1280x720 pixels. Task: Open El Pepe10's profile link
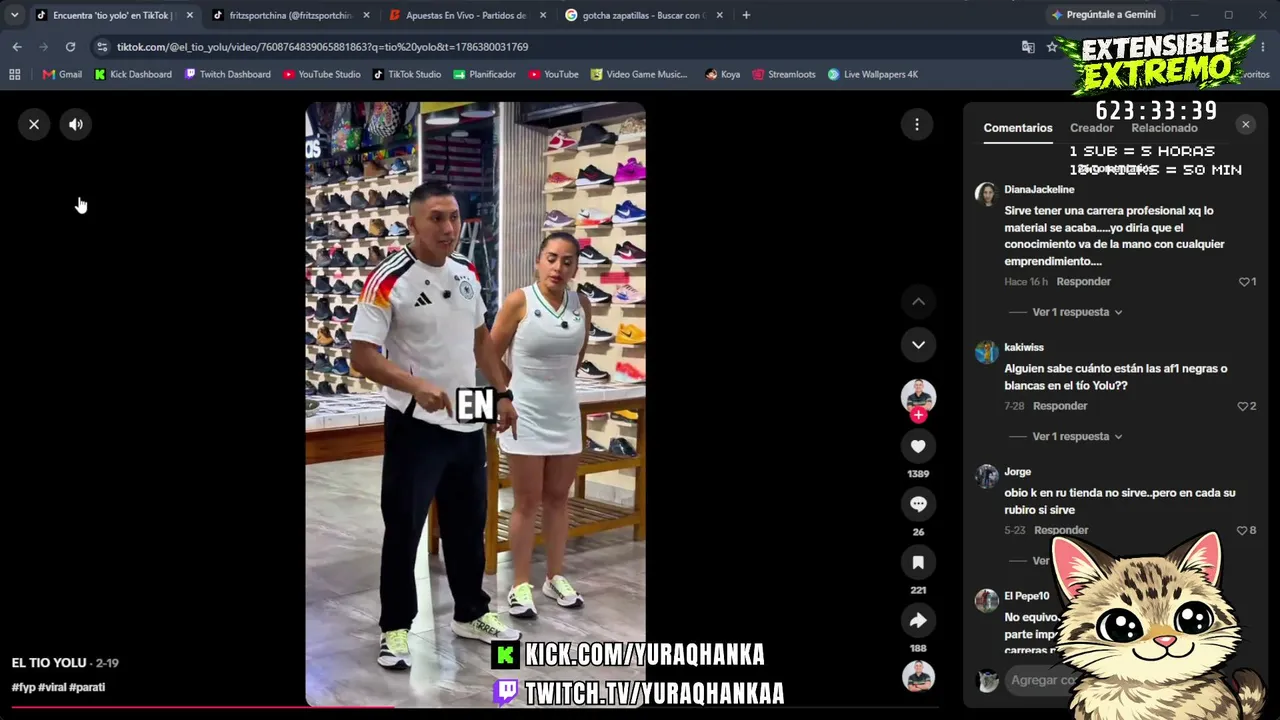tap(1027, 596)
